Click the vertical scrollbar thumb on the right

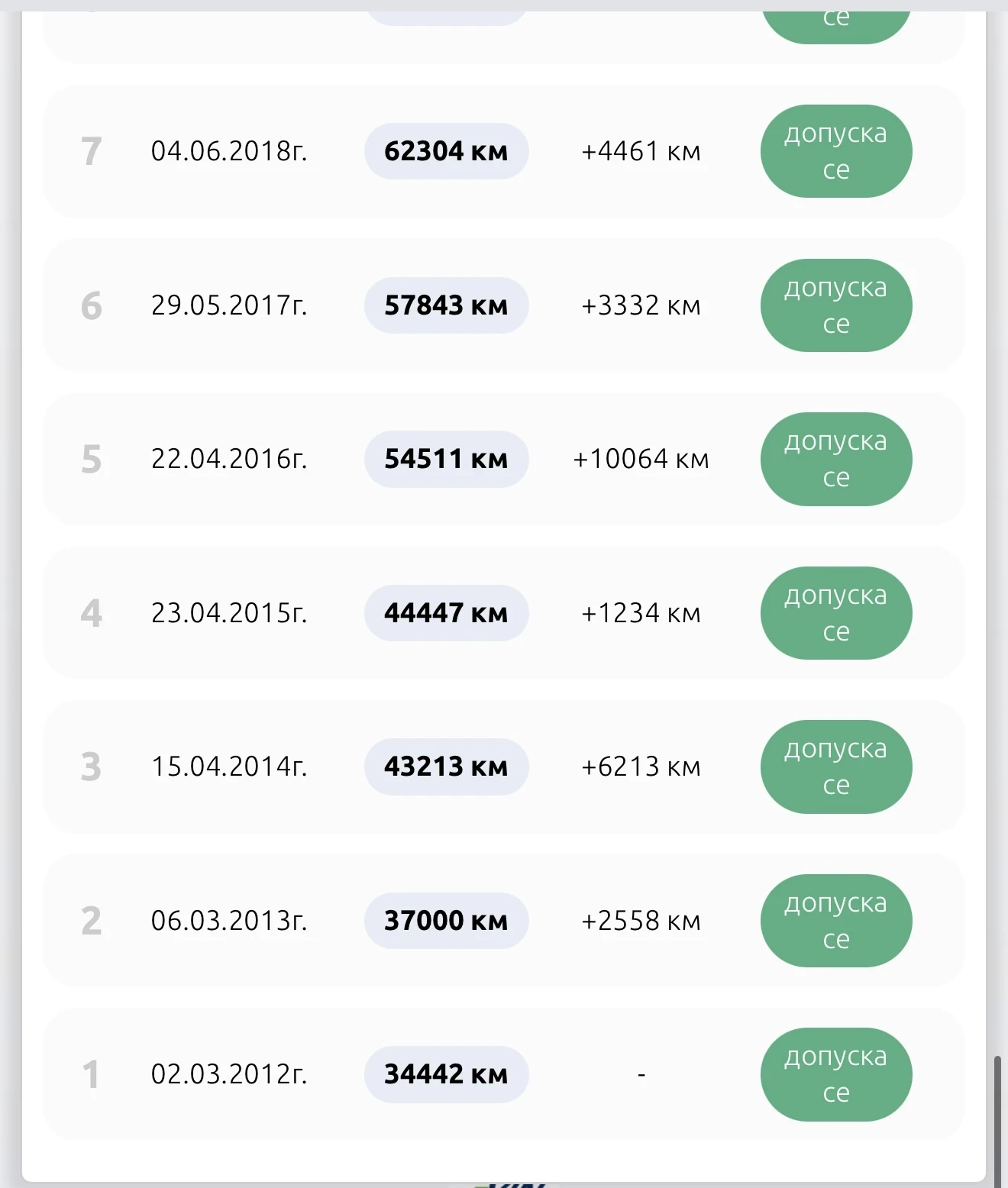pos(997,1119)
